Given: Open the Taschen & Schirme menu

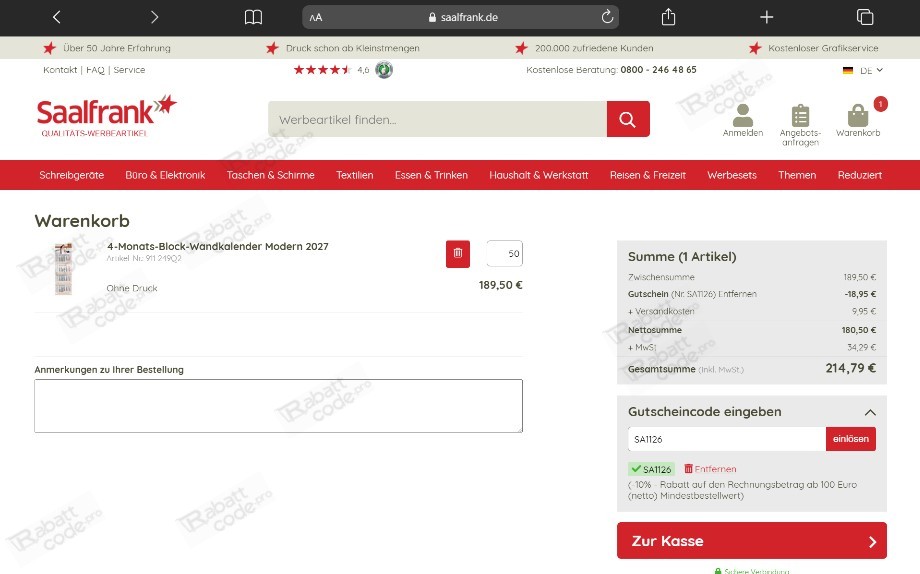Looking at the screenshot, I should point(270,175).
